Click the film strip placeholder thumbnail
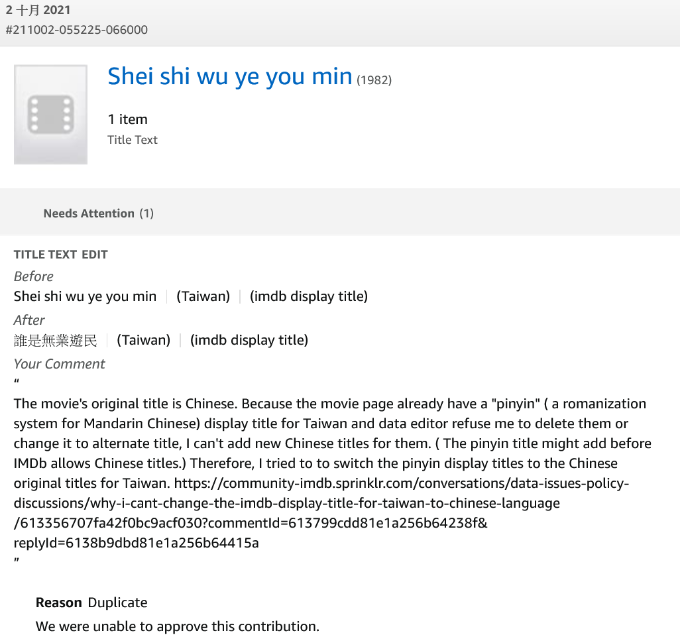680x637 pixels. tap(50, 115)
